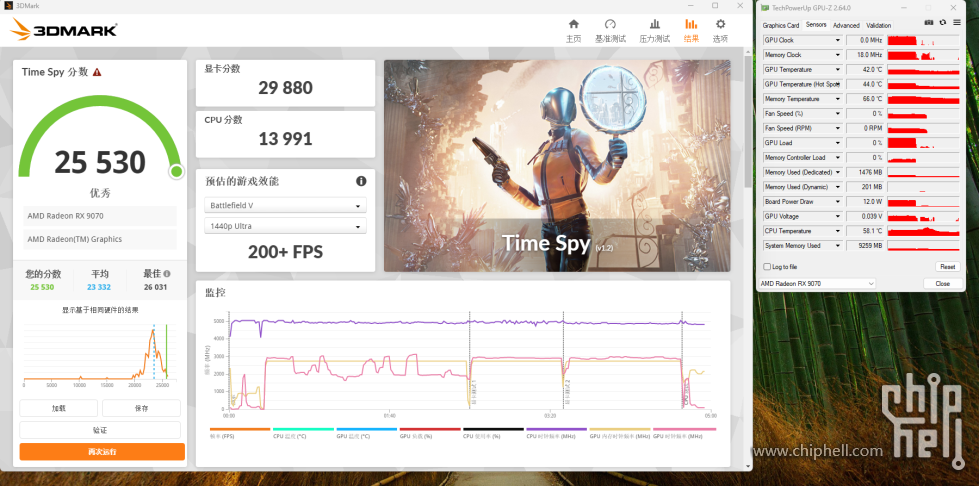Toggle the GPU temperature (°C) legend series

click(367, 432)
